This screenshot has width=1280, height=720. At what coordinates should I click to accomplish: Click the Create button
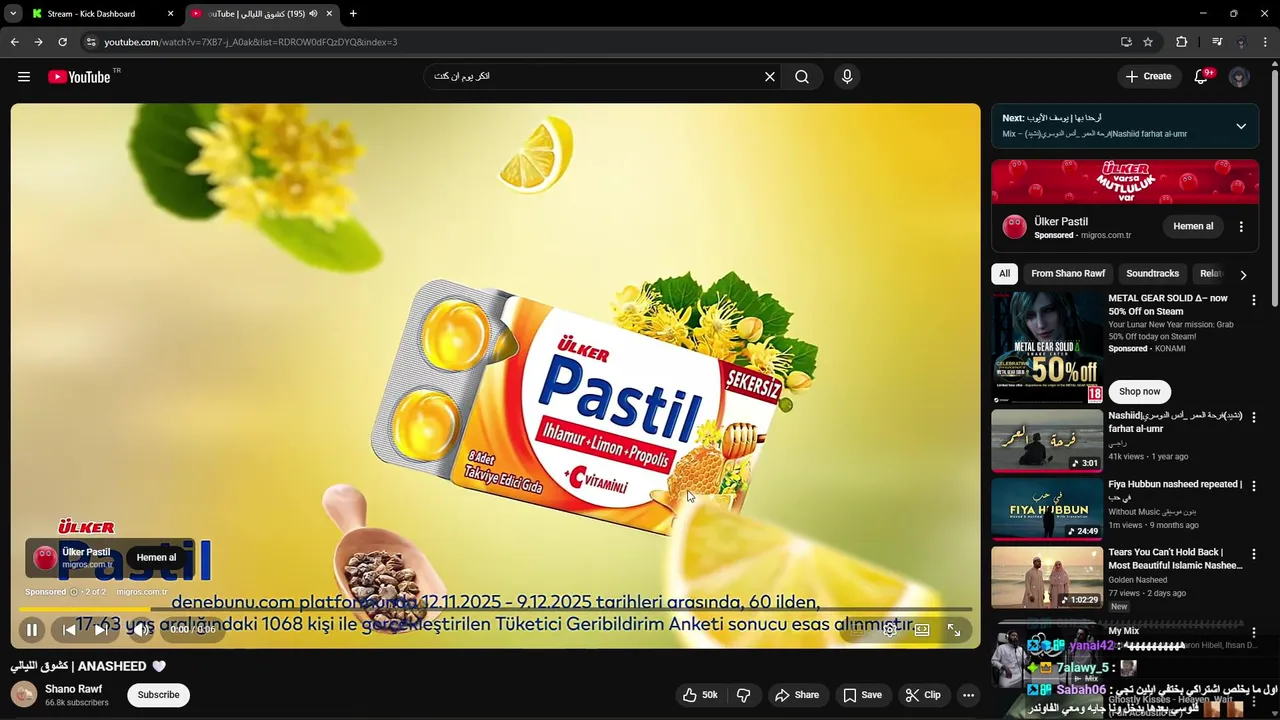tap(1148, 77)
